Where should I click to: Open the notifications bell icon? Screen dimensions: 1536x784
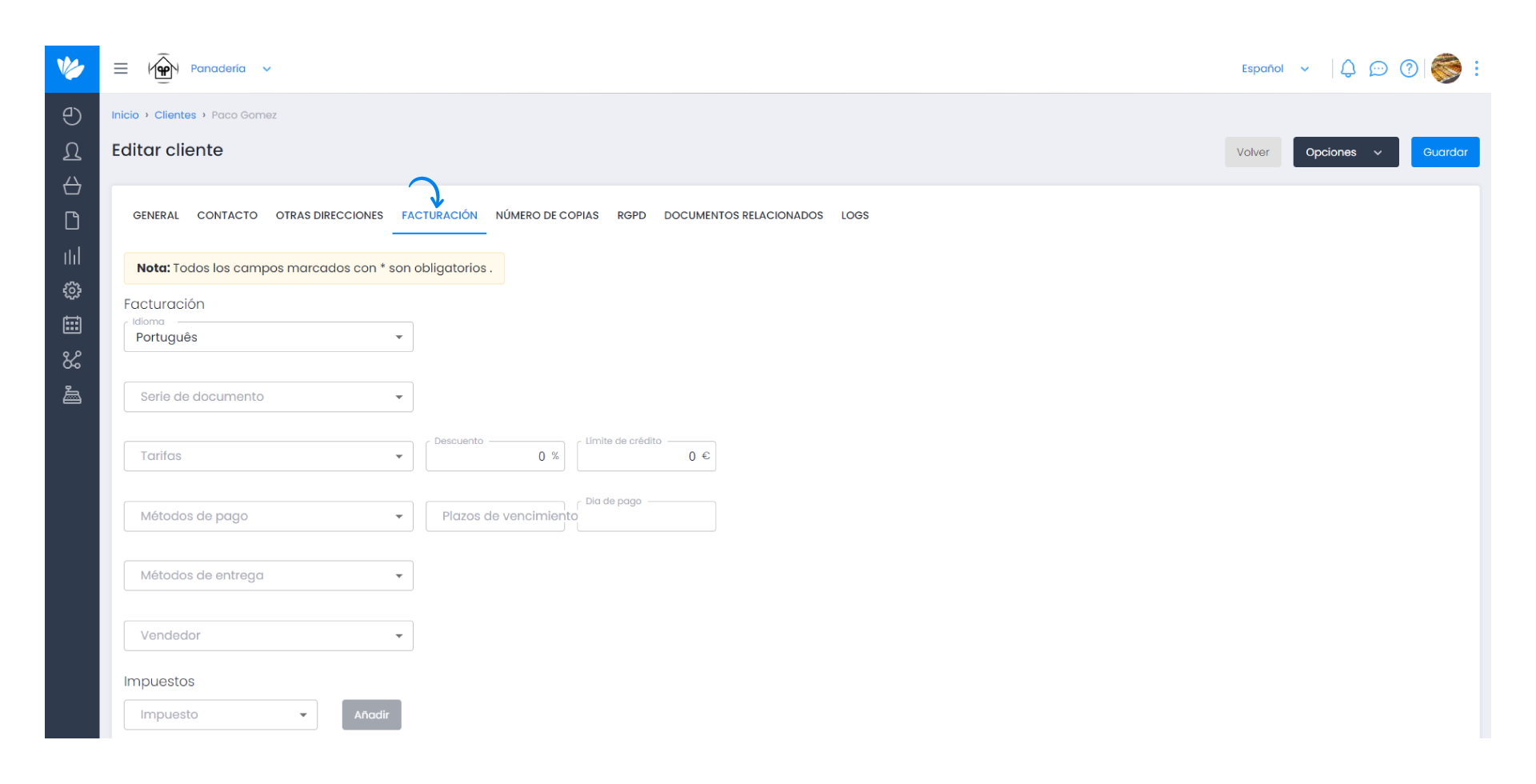pos(1348,69)
